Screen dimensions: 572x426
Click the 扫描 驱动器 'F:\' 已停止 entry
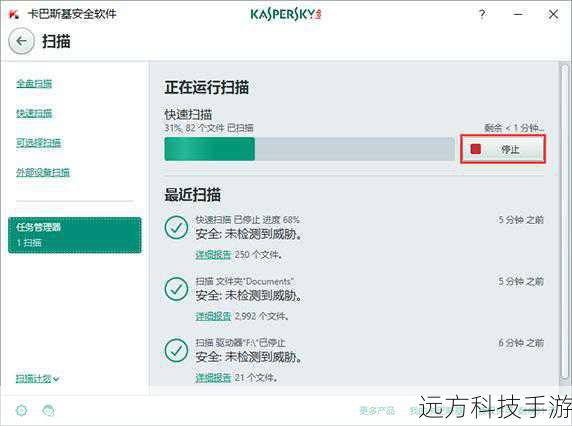[x=240, y=343]
